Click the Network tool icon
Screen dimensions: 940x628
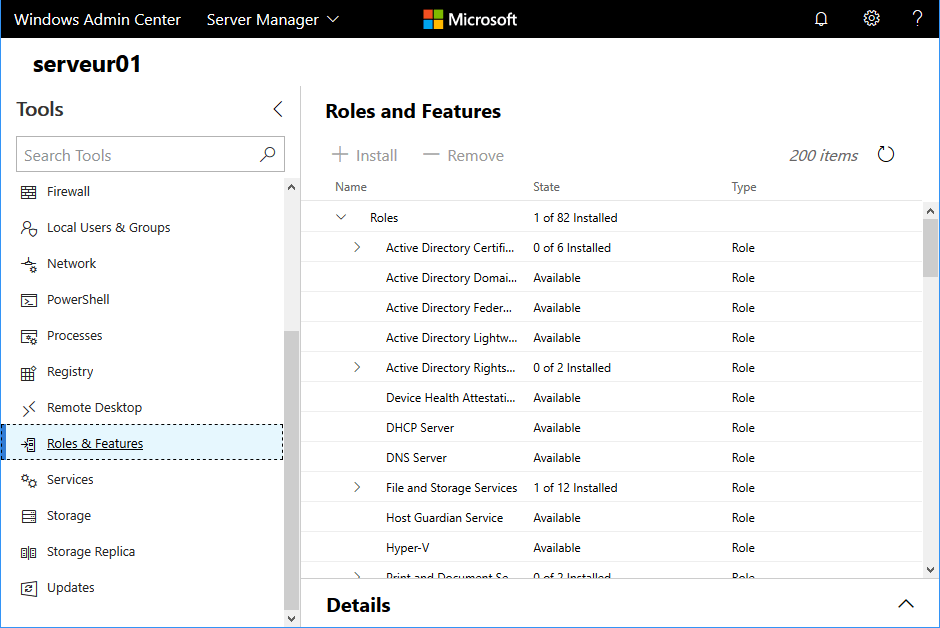28,264
